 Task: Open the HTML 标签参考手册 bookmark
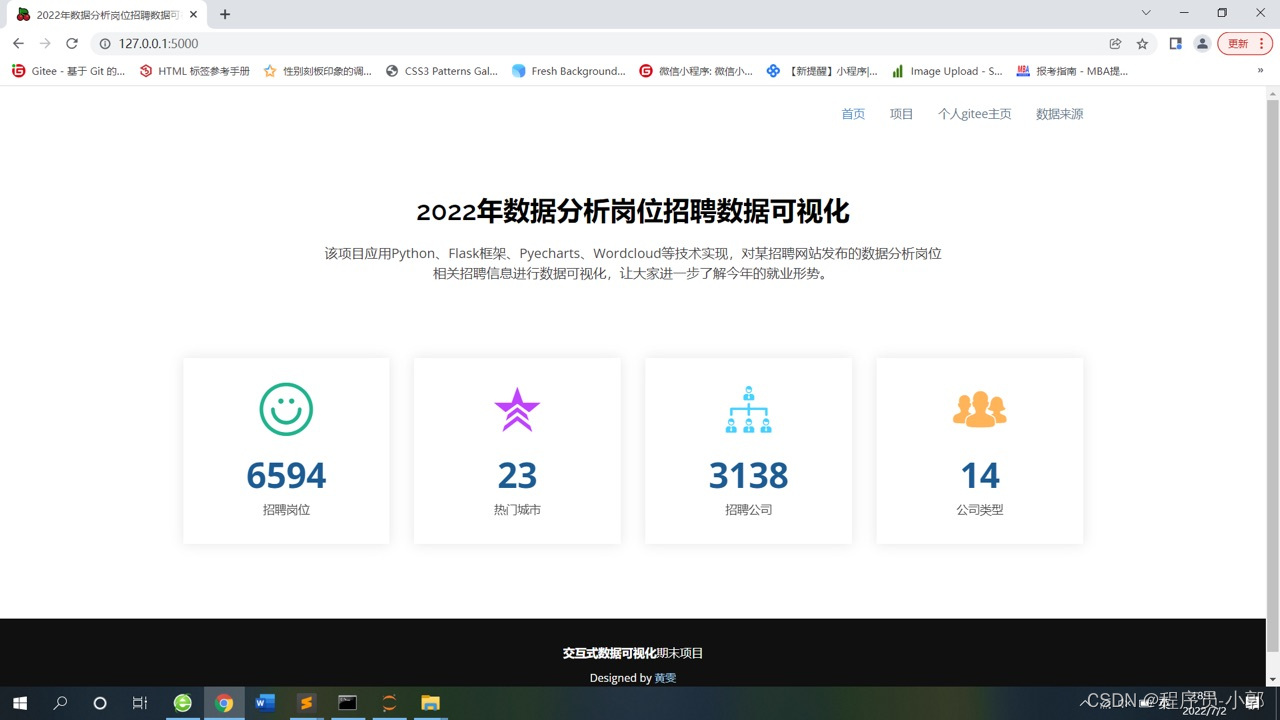pos(195,71)
